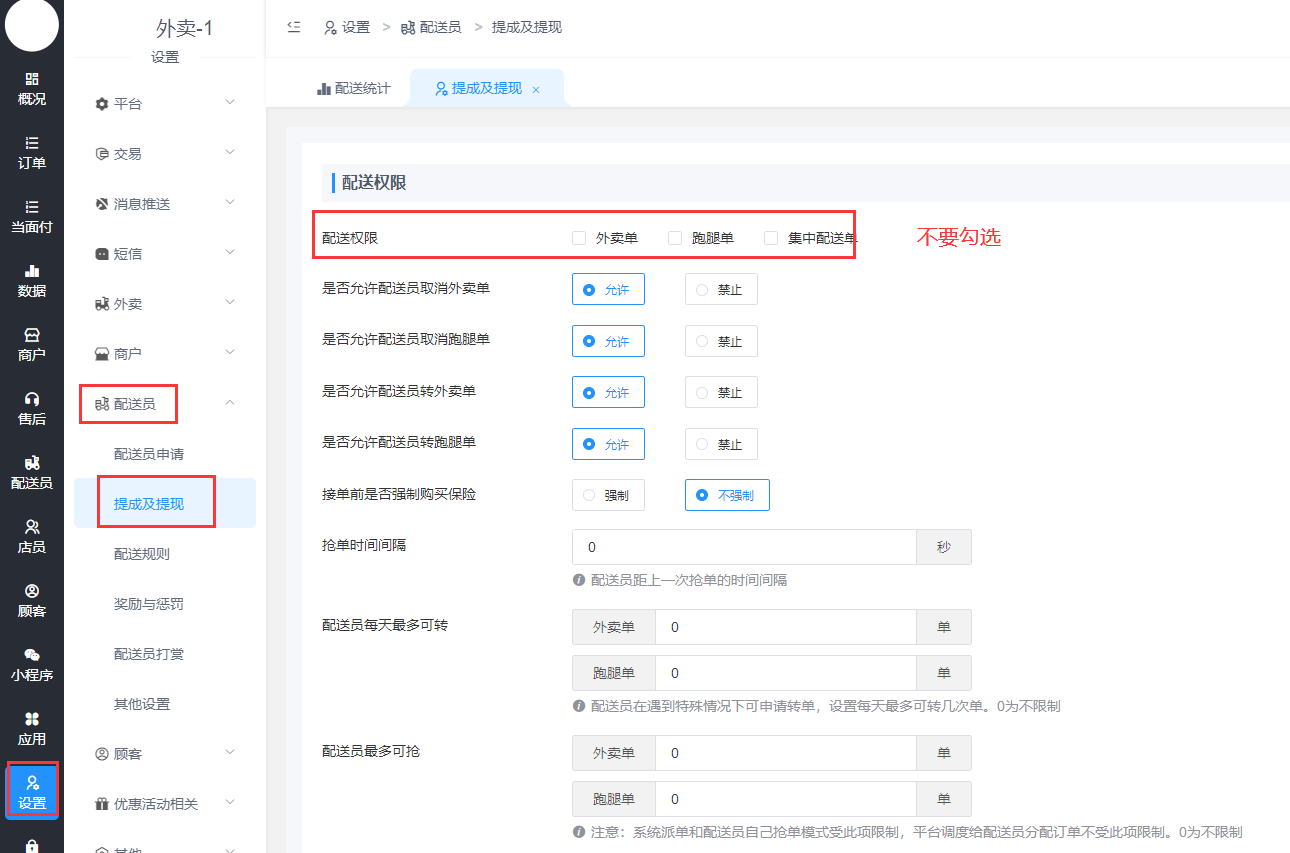Expand the 短信 menu chevron
Image resolution: width=1290 pixels, height=853 pixels.
[230, 253]
